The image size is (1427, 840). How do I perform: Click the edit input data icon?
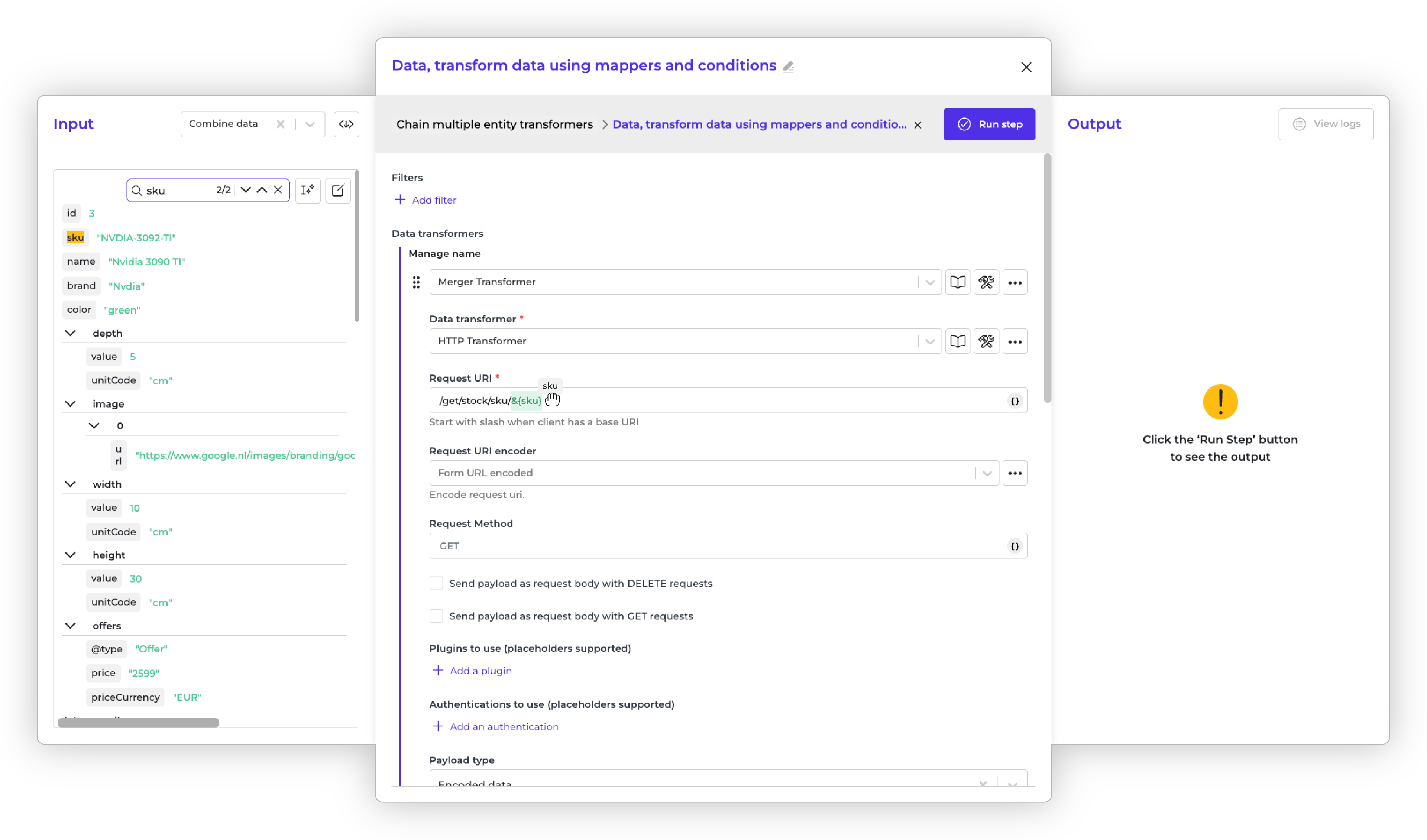tap(338, 190)
